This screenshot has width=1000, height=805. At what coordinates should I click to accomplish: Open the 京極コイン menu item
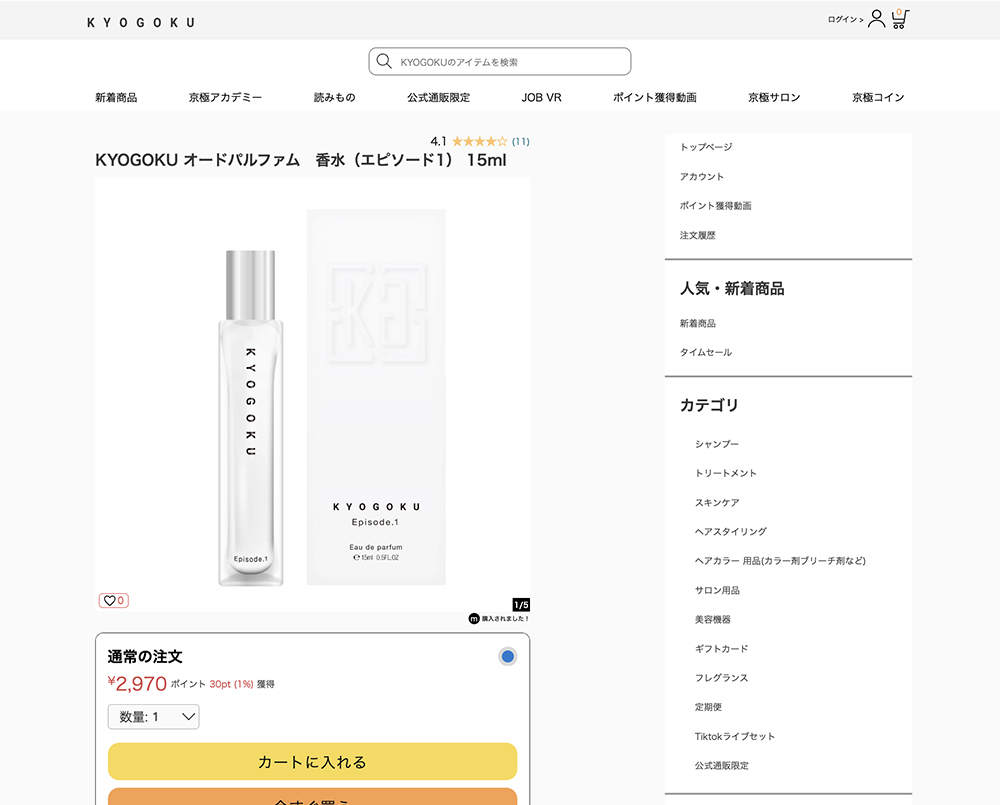[878, 98]
